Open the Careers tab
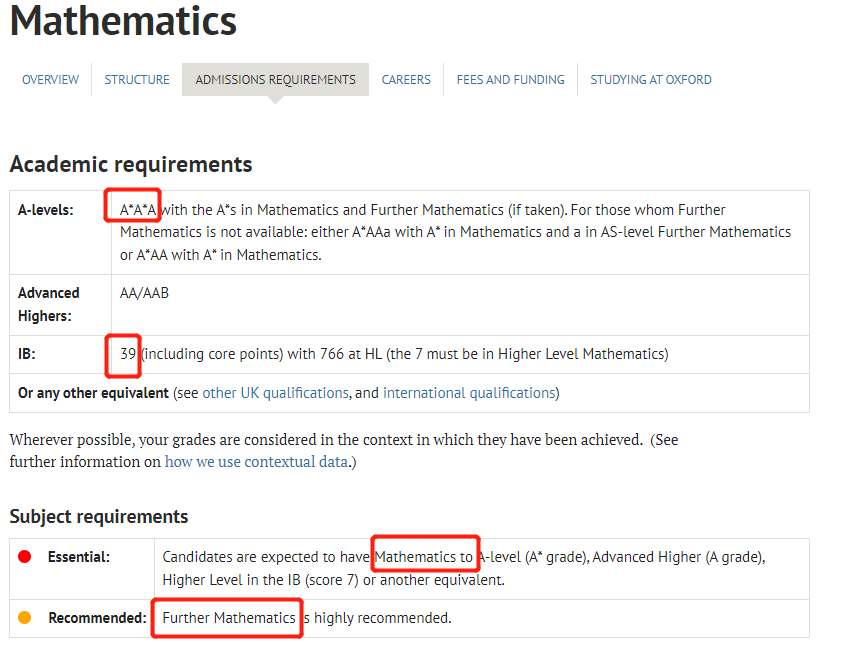 coord(406,79)
